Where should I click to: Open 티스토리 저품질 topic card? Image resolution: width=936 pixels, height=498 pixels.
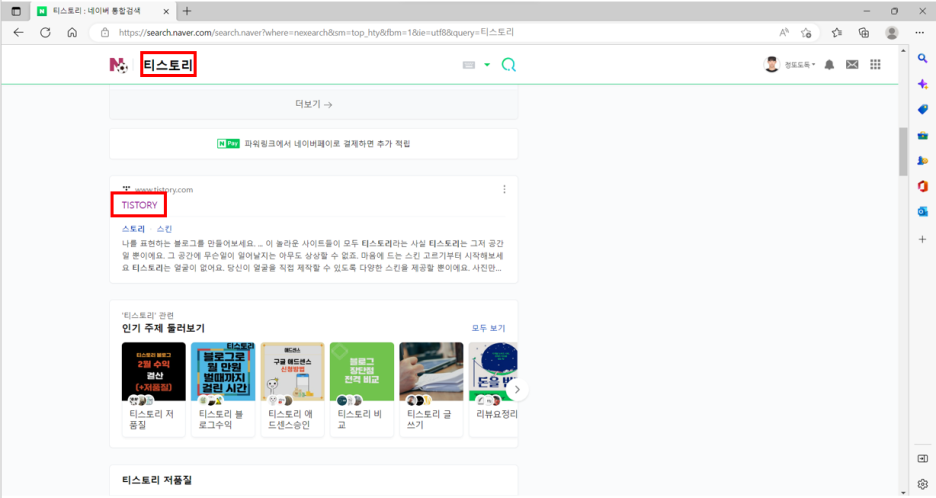click(153, 389)
